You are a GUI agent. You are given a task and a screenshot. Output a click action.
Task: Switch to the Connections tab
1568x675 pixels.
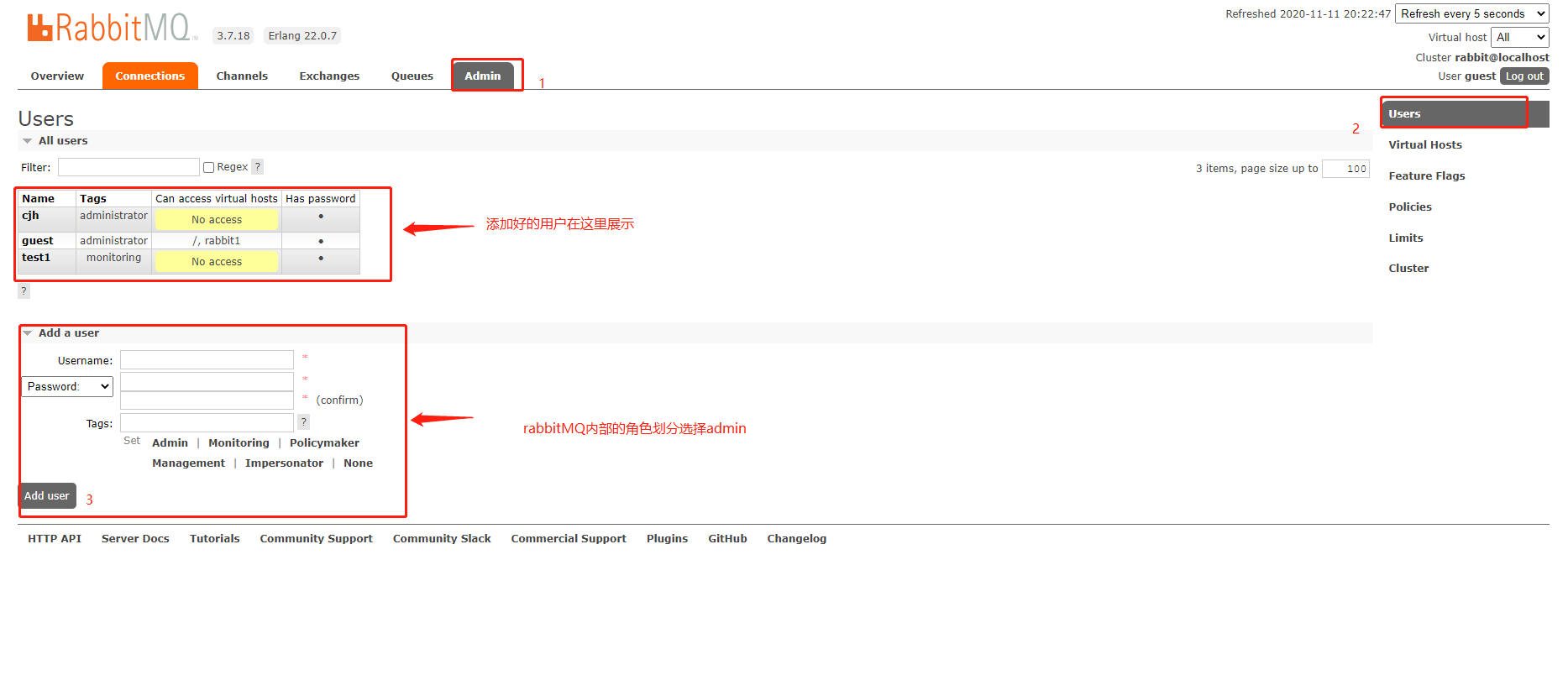tap(150, 76)
